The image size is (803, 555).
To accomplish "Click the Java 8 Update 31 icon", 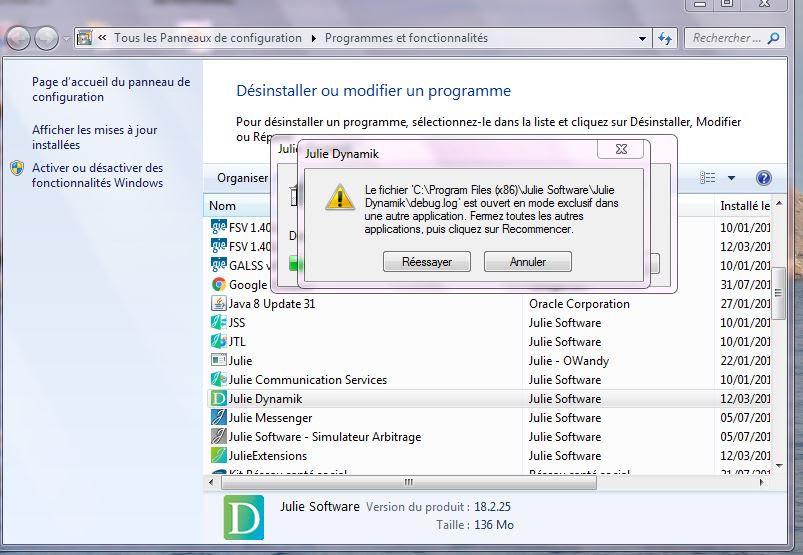I will pyautogui.click(x=219, y=304).
